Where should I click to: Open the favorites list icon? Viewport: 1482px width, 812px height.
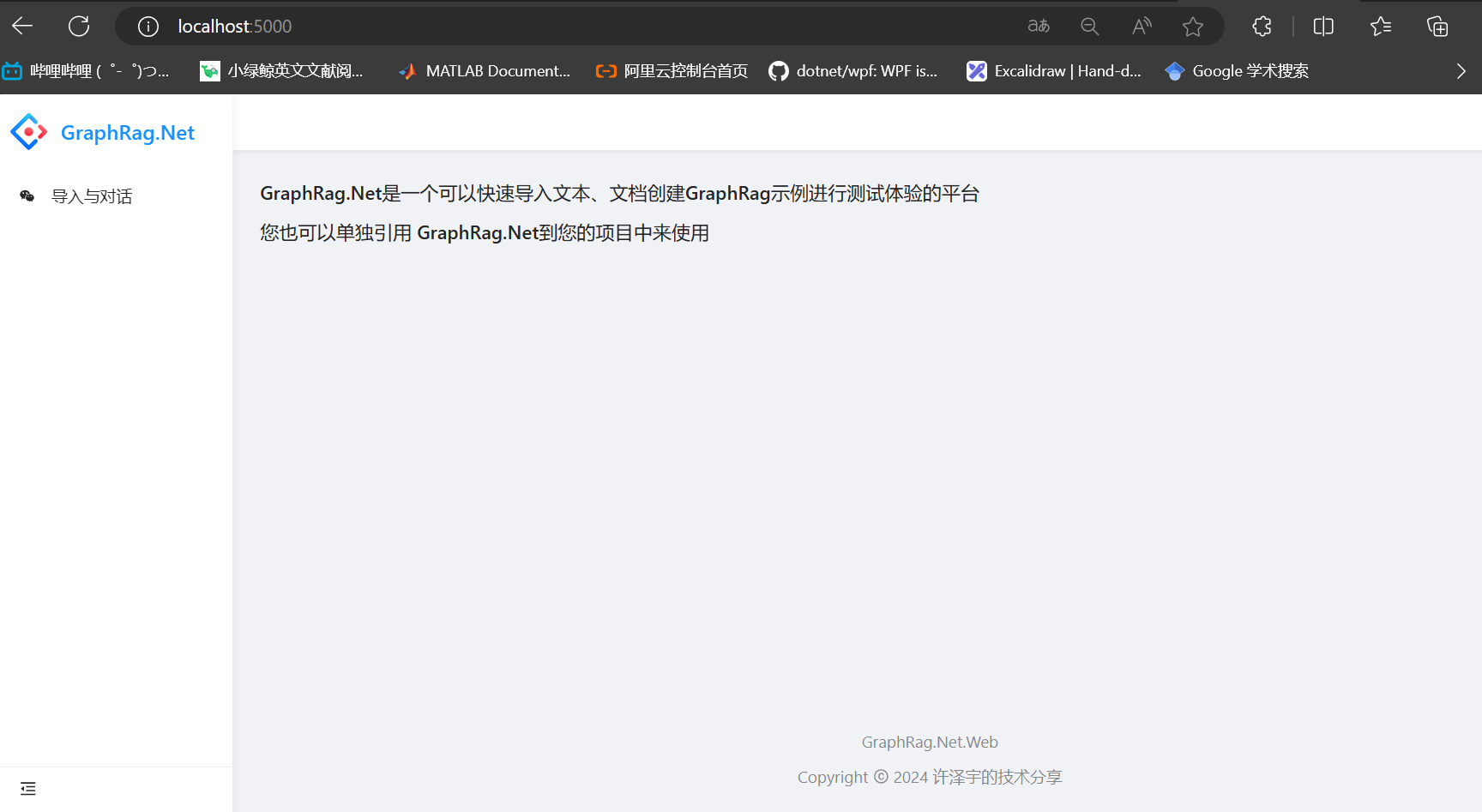(x=1381, y=26)
